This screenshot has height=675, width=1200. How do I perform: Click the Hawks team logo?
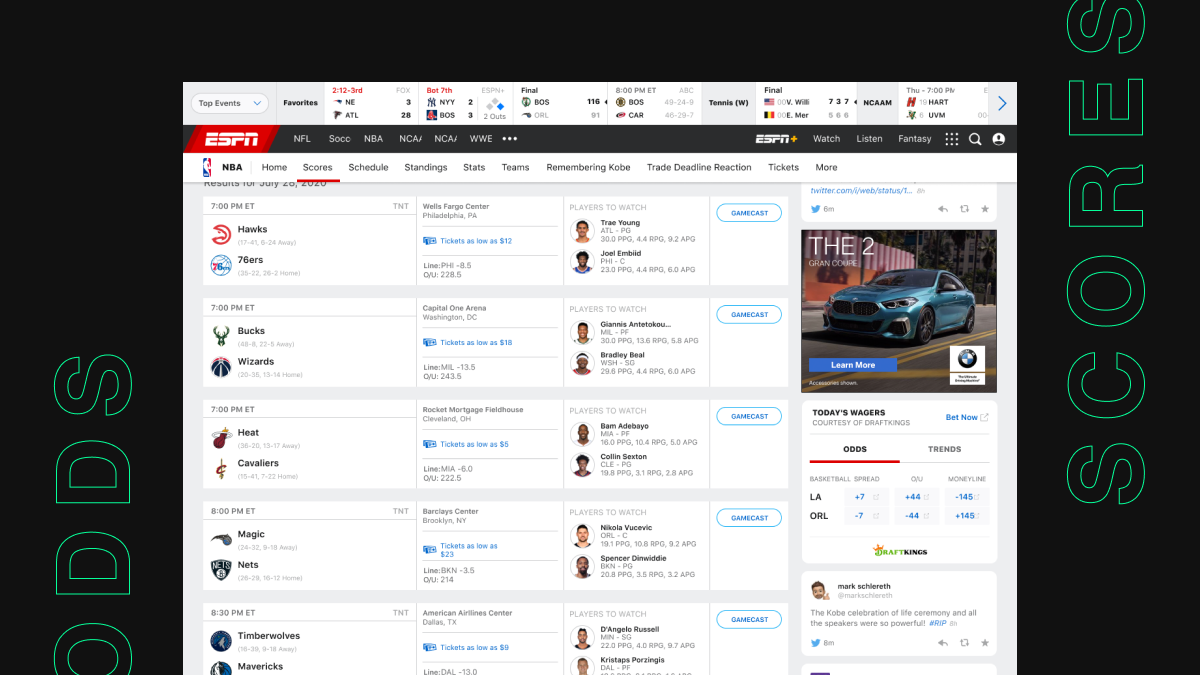click(x=221, y=234)
